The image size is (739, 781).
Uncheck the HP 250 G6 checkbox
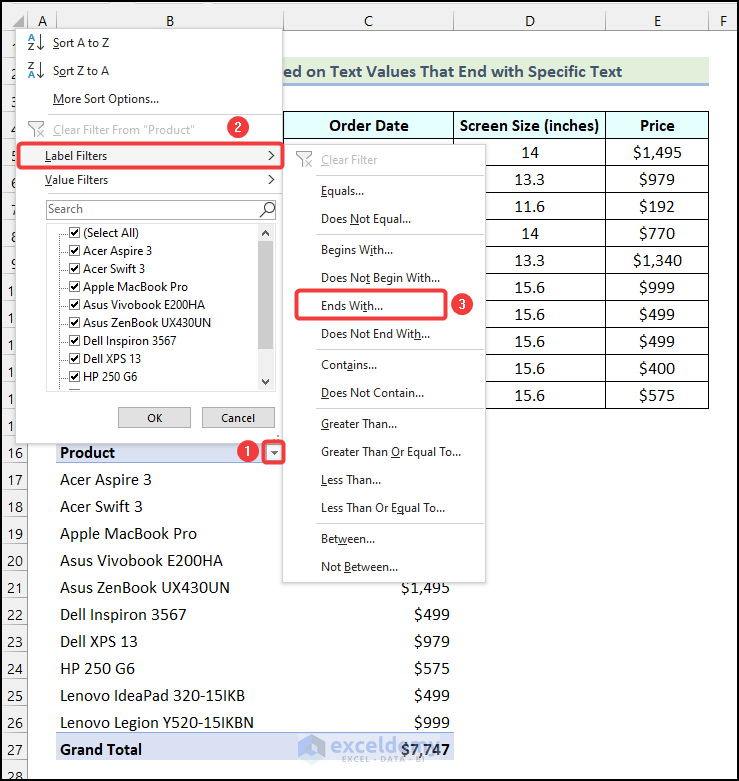pyautogui.click(x=75, y=377)
